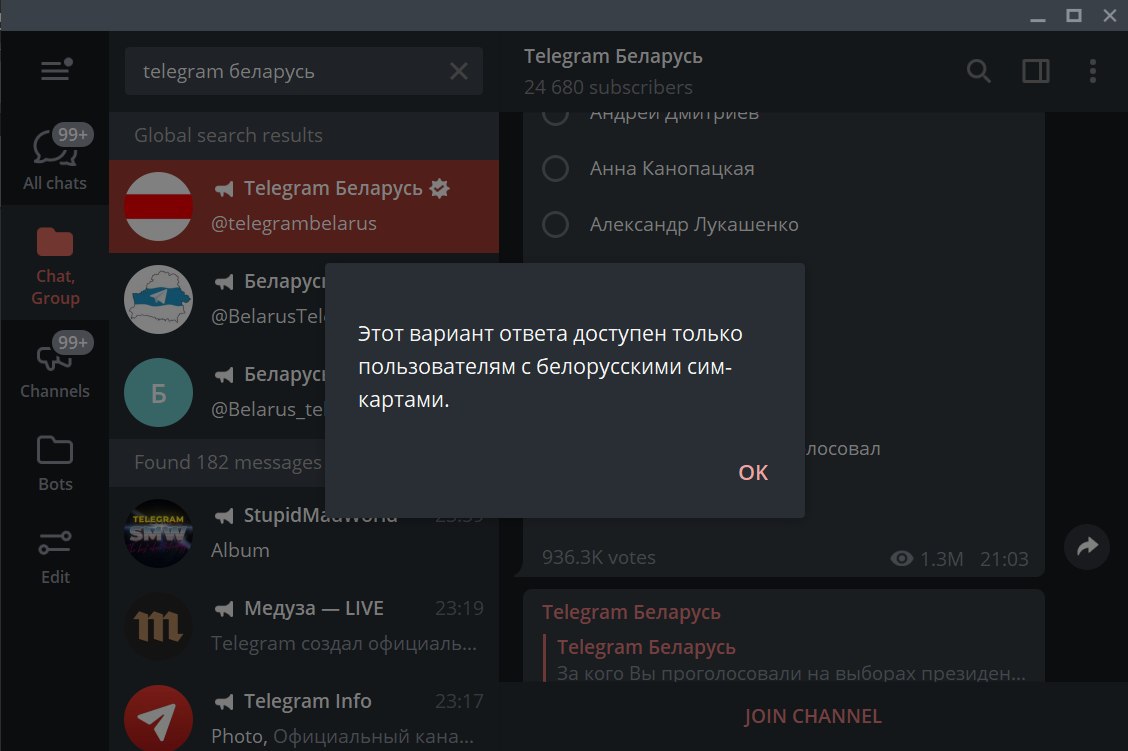The image size is (1128, 751).
Task: Click Telegram Беларусь sender name in message
Action: [631, 612]
